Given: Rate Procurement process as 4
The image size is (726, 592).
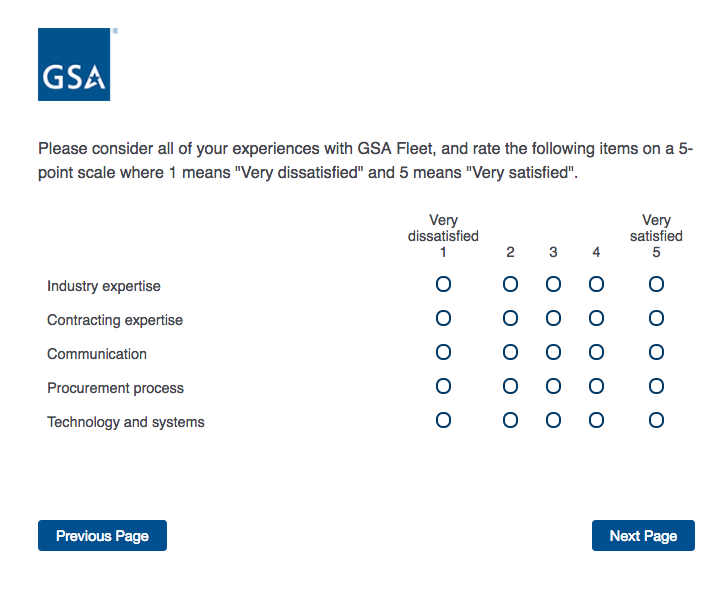Looking at the screenshot, I should [596, 387].
